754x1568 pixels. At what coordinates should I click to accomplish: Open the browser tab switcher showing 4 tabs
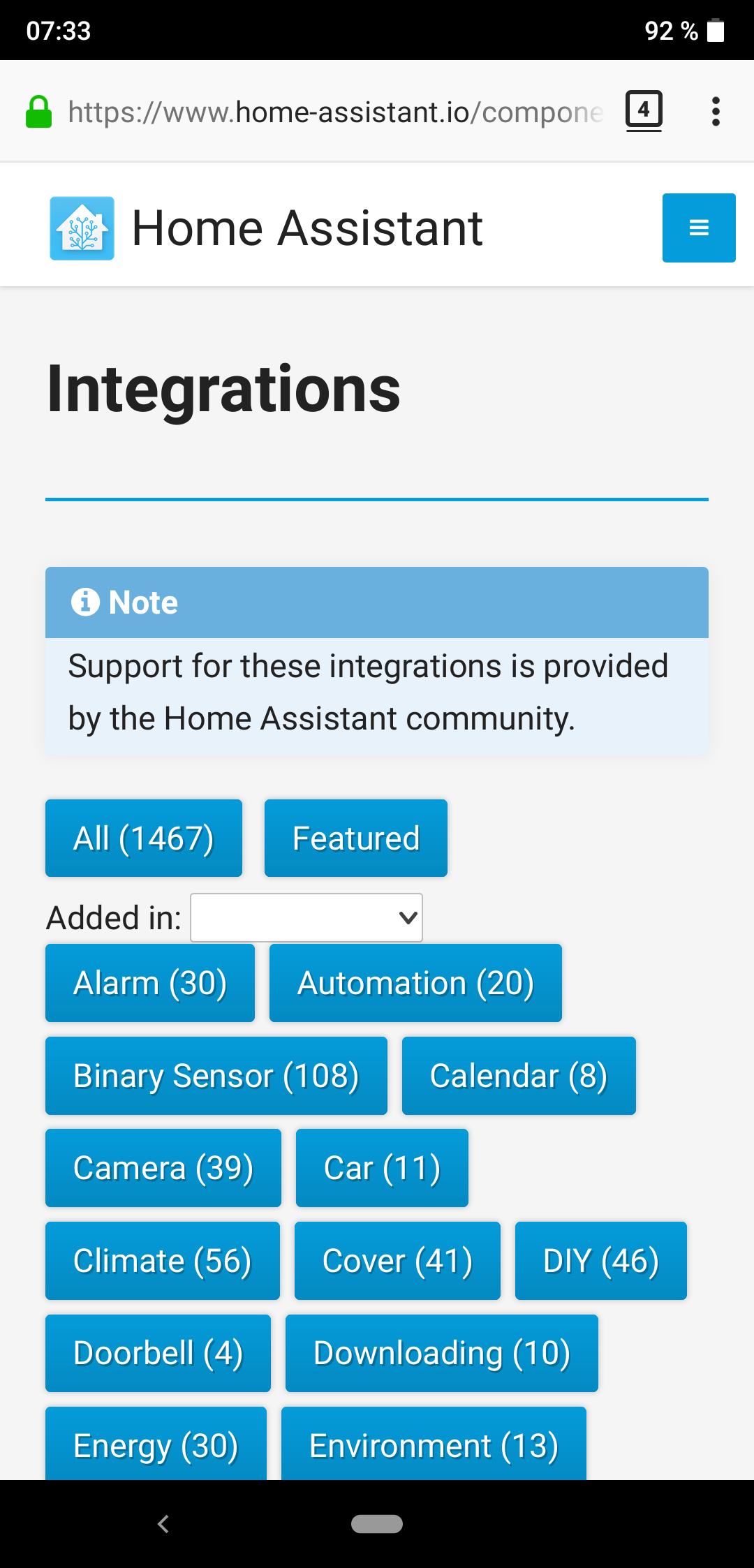(642, 110)
